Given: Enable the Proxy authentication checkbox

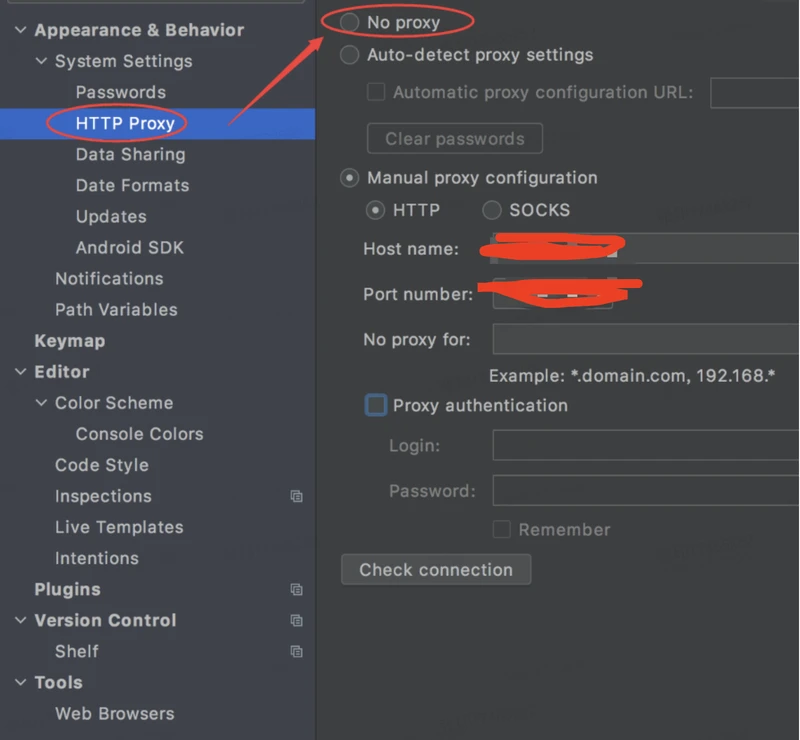Looking at the screenshot, I should tap(376, 405).
